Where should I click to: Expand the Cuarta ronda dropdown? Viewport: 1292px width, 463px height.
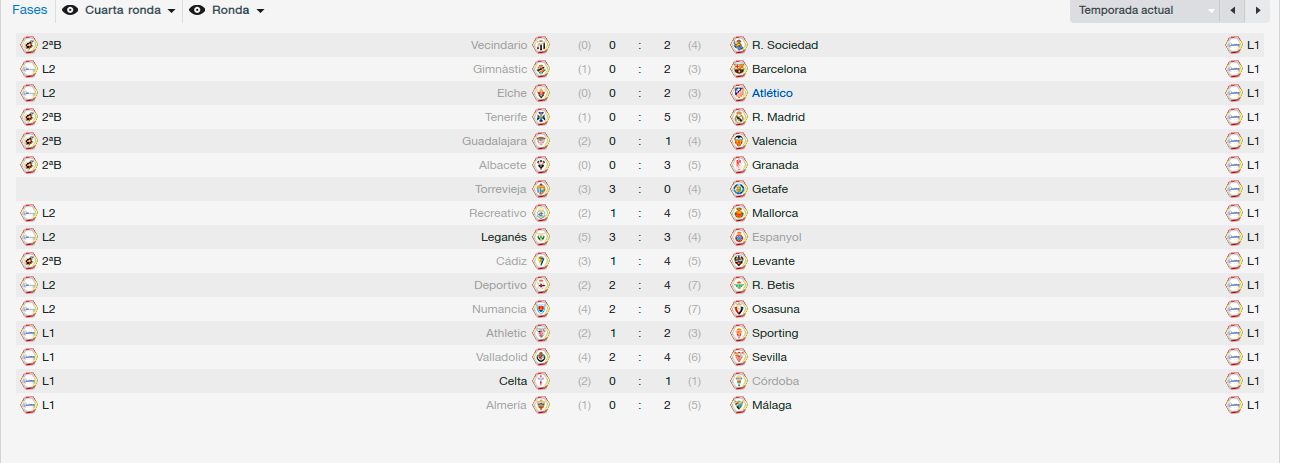click(130, 10)
